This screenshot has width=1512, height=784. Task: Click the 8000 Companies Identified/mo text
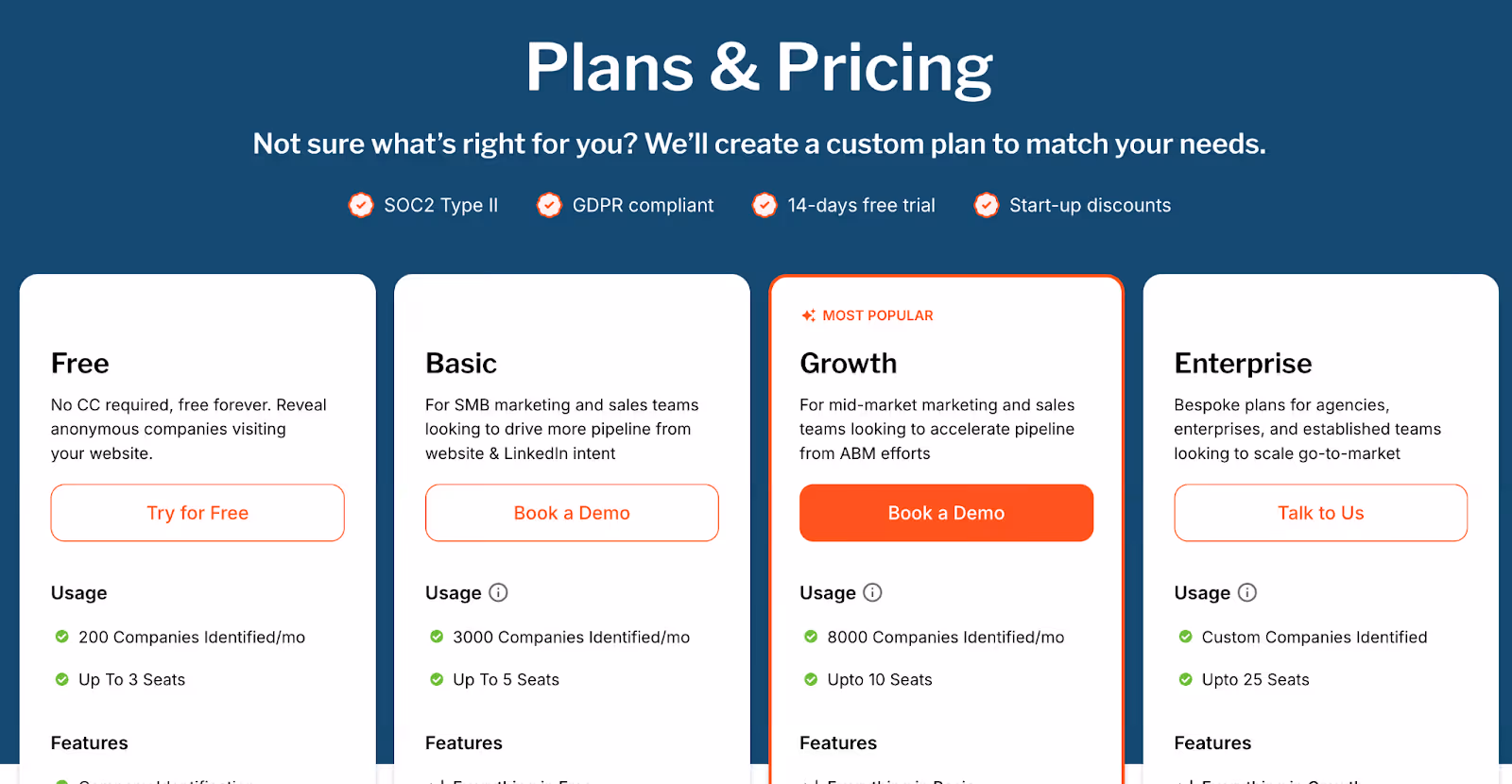point(946,637)
